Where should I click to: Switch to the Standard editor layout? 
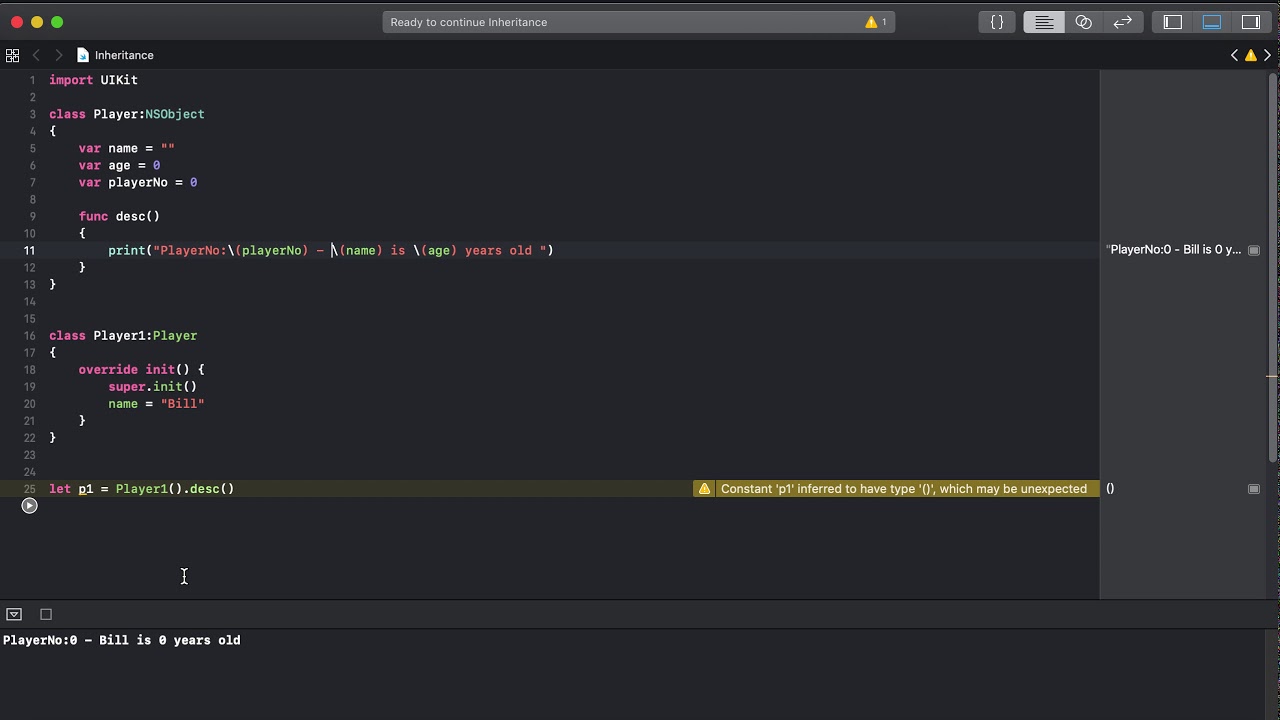pos(1044,22)
